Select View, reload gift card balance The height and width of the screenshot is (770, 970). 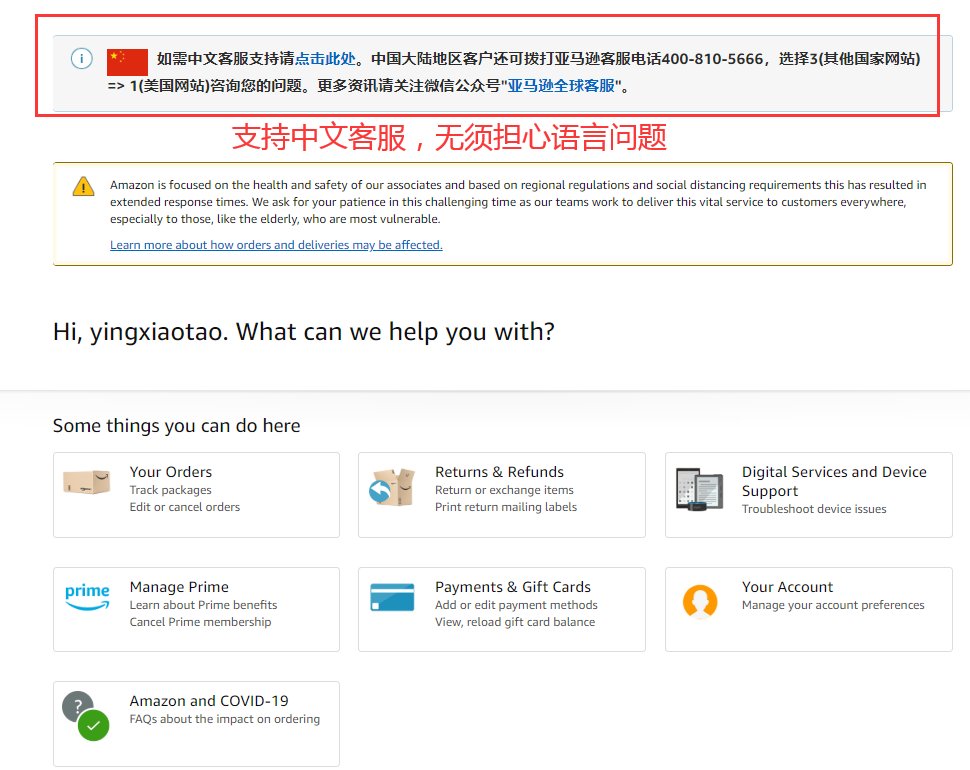pos(515,622)
